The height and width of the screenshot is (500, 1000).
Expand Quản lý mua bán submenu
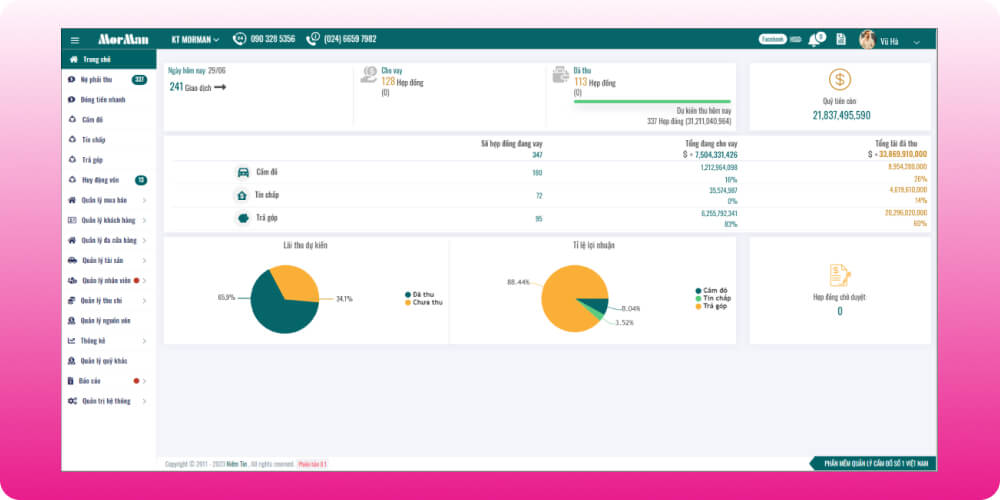click(105, 200)
